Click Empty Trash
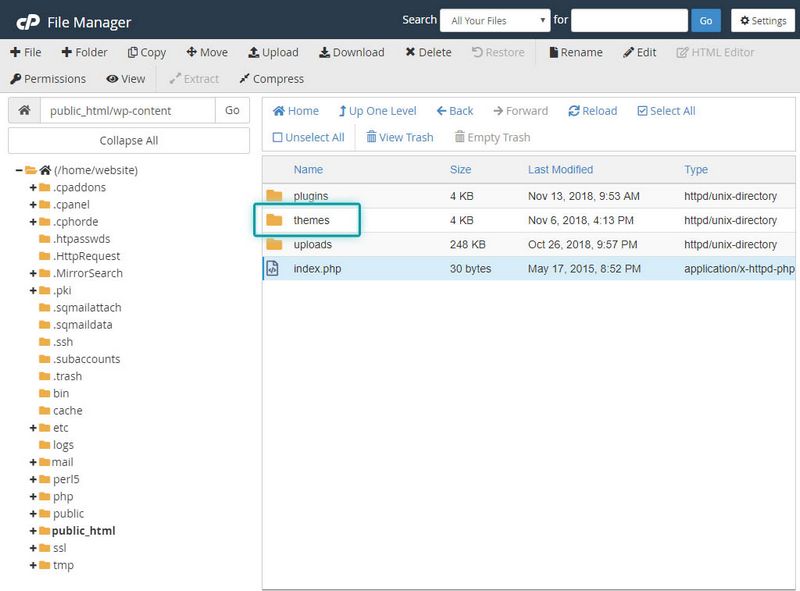Screen dimensions: 800x591 pos(492,137)
